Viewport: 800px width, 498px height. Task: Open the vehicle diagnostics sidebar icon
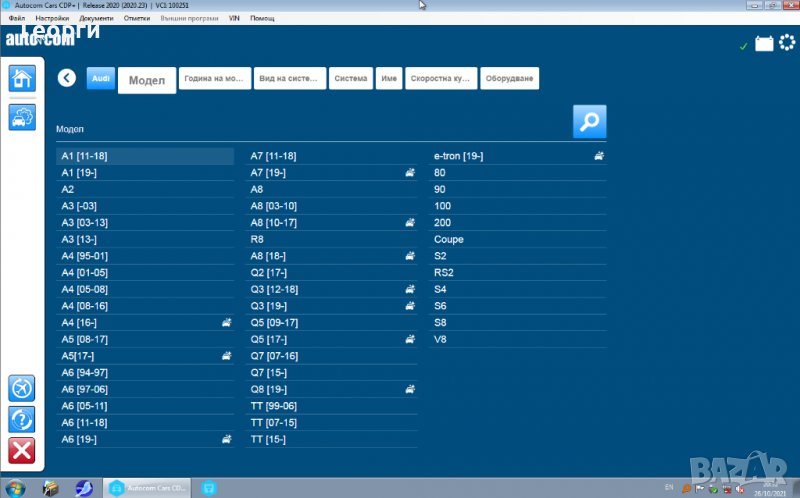tap(22, 117)
